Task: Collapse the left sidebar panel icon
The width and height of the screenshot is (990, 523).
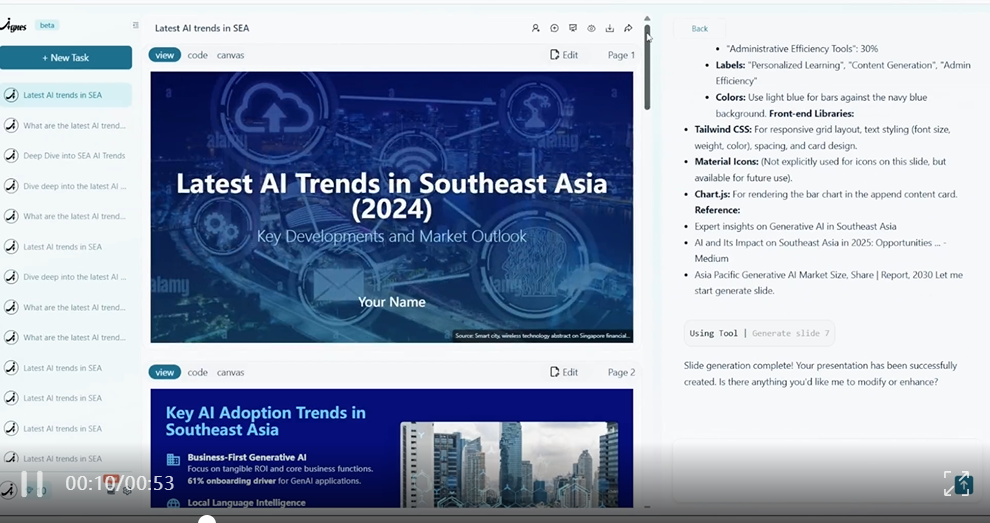Action: (x=135, y=25)
